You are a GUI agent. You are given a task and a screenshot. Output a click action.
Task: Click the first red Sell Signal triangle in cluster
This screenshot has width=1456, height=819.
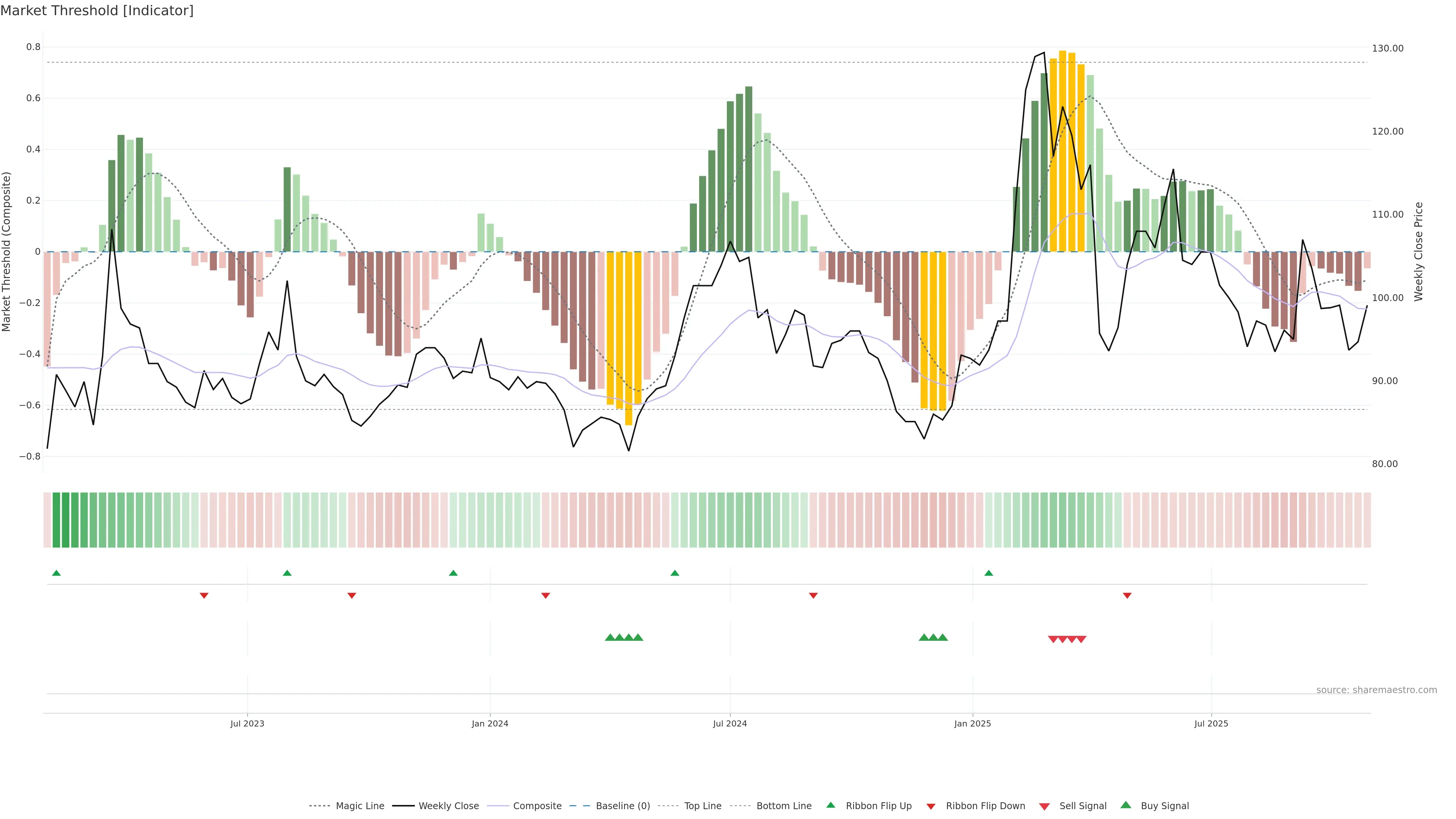tap(1053, 639)
